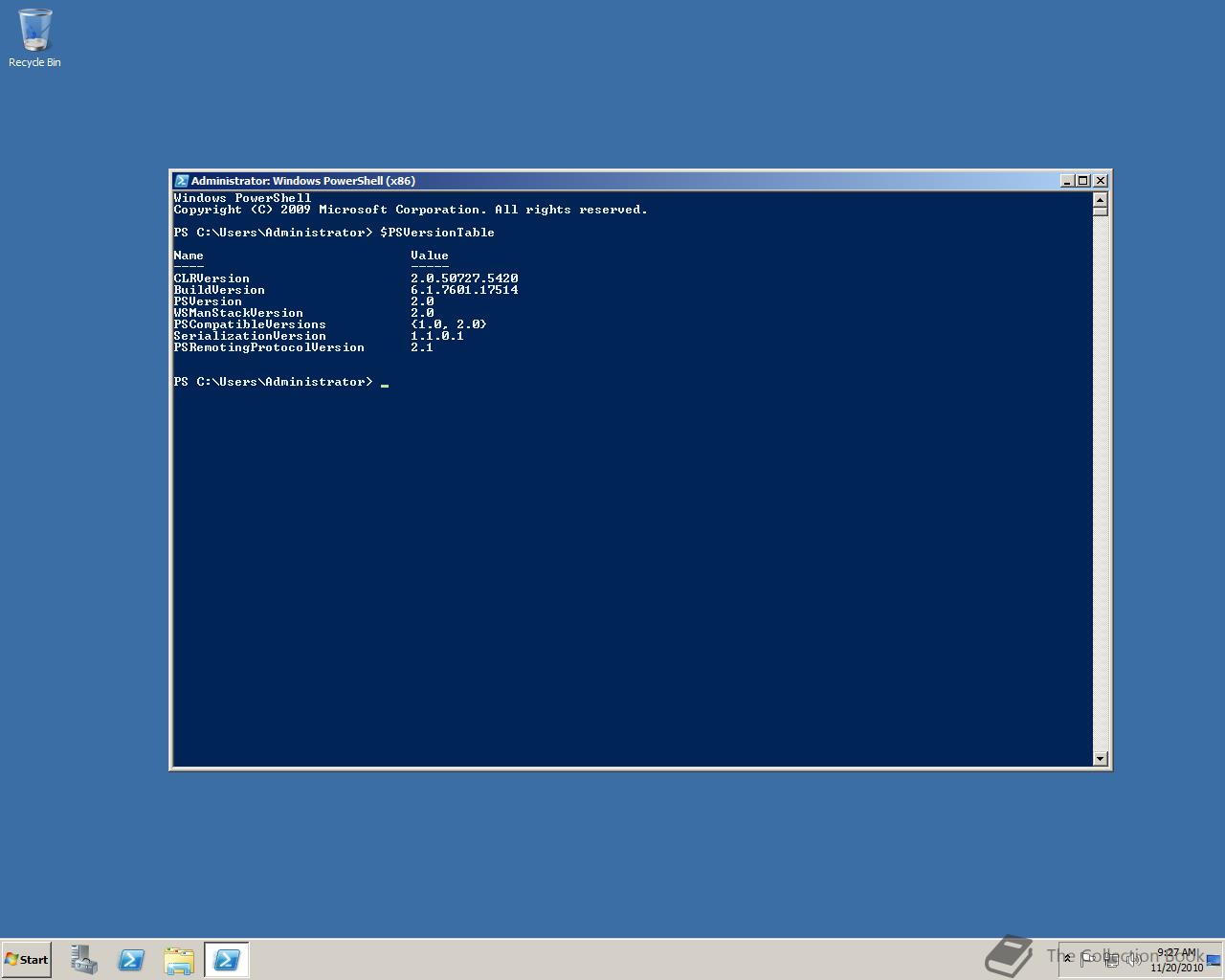Click the Name column header
Screen dimensions: 1225x980
pyautogui.click(x=189, y=256)
